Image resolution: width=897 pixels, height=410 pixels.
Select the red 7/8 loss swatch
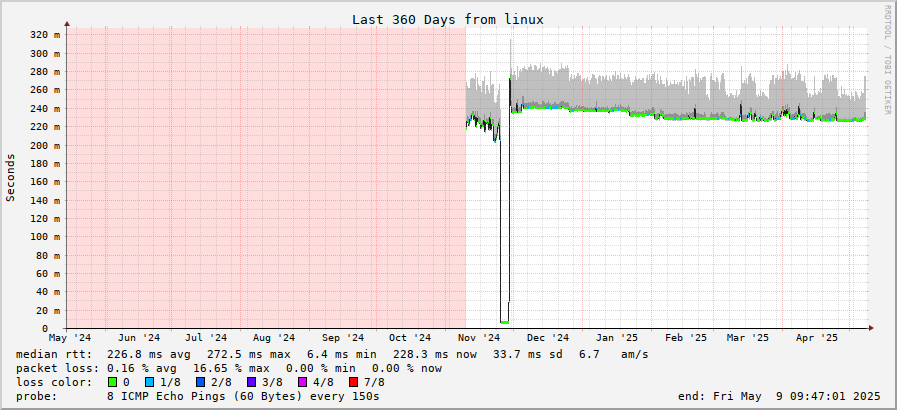[x=354, y=382]
